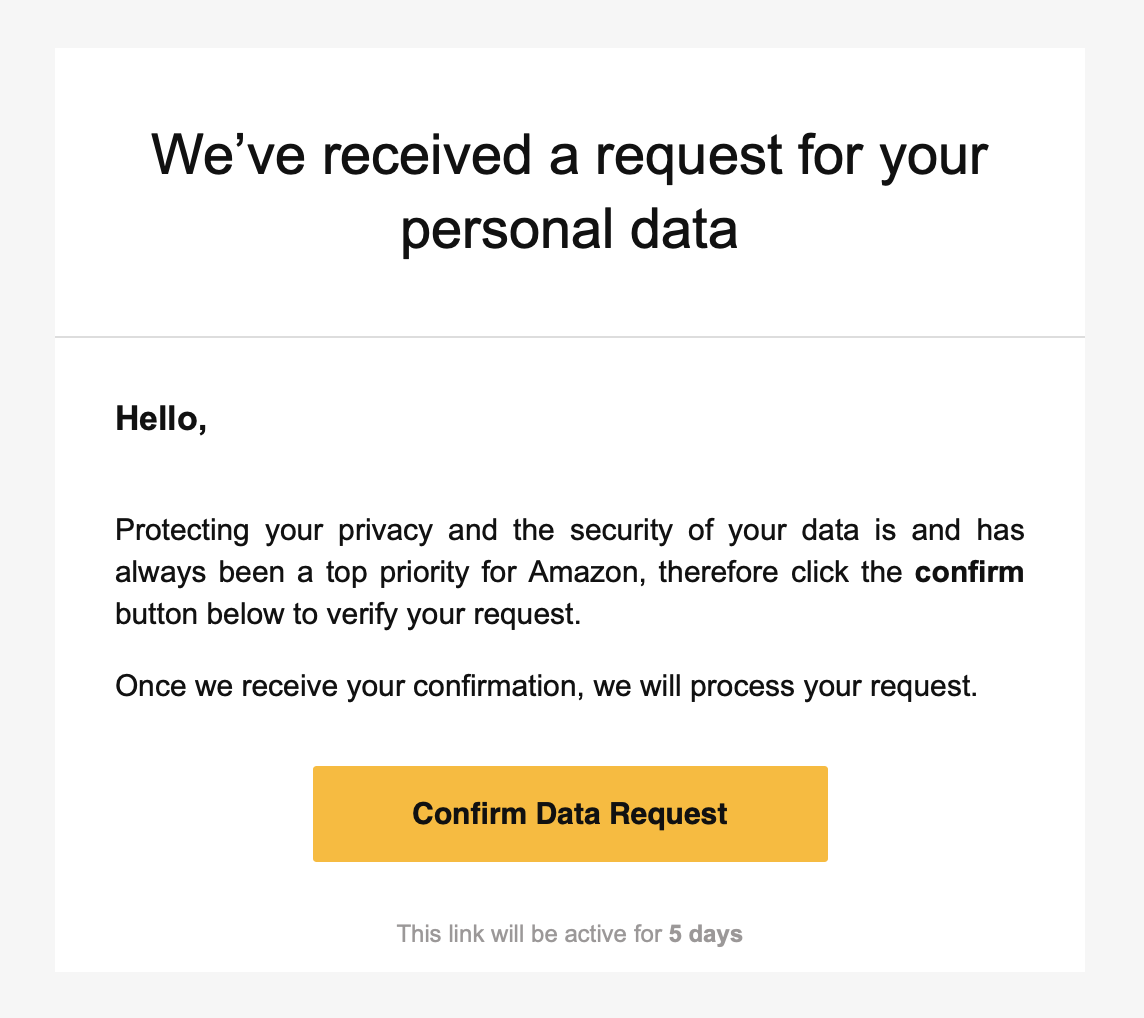Click the word We've in the heading
The height and width of the screenshot is (1018, 1144).
coord(228,155)
